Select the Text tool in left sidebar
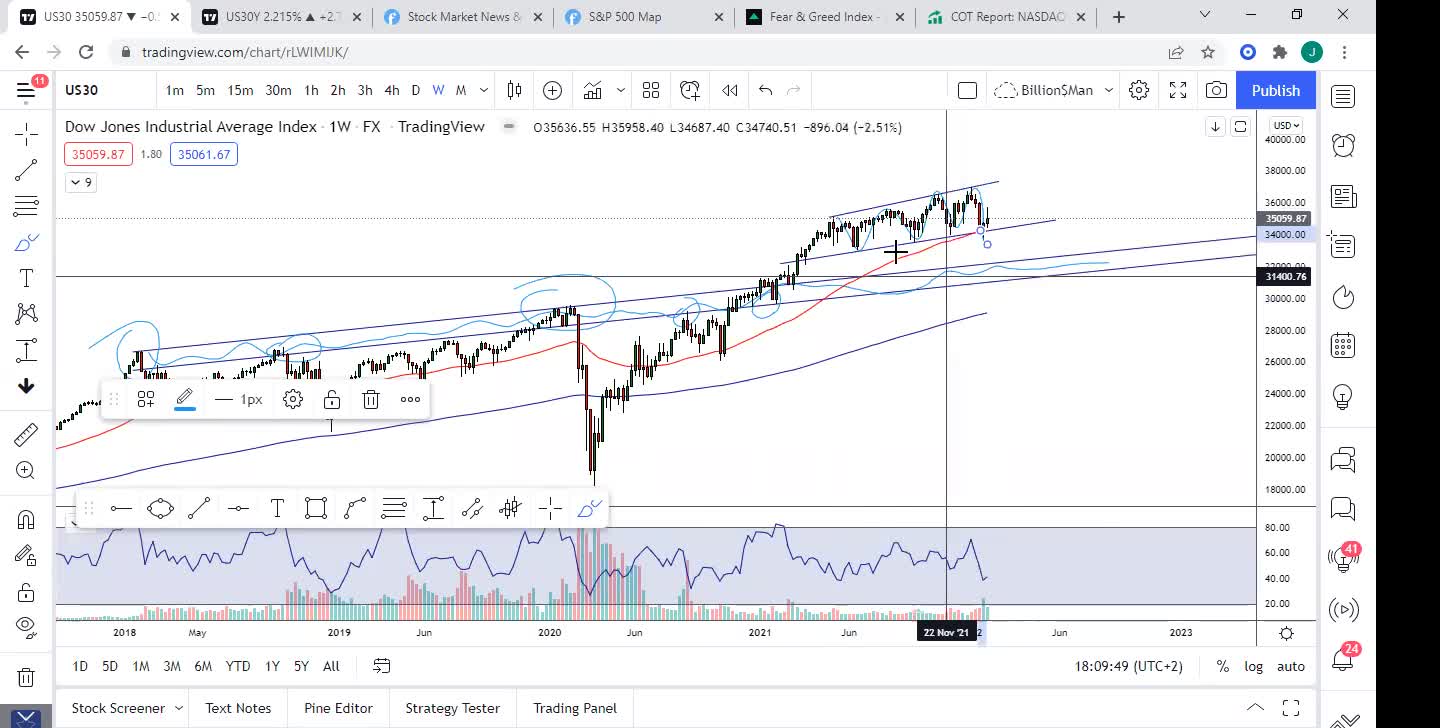 pos(26,278)
